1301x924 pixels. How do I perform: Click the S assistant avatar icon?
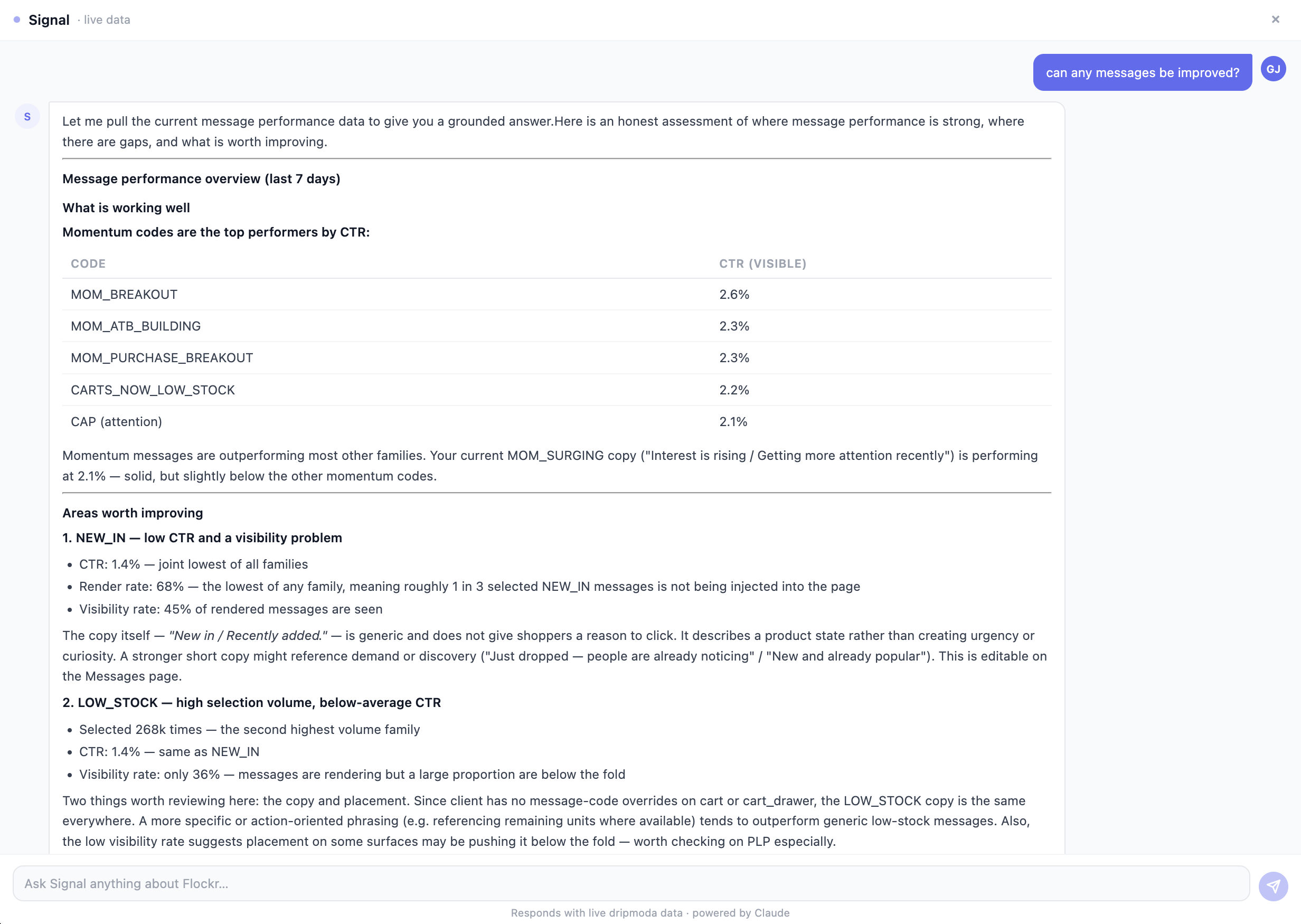pos(27,116)
